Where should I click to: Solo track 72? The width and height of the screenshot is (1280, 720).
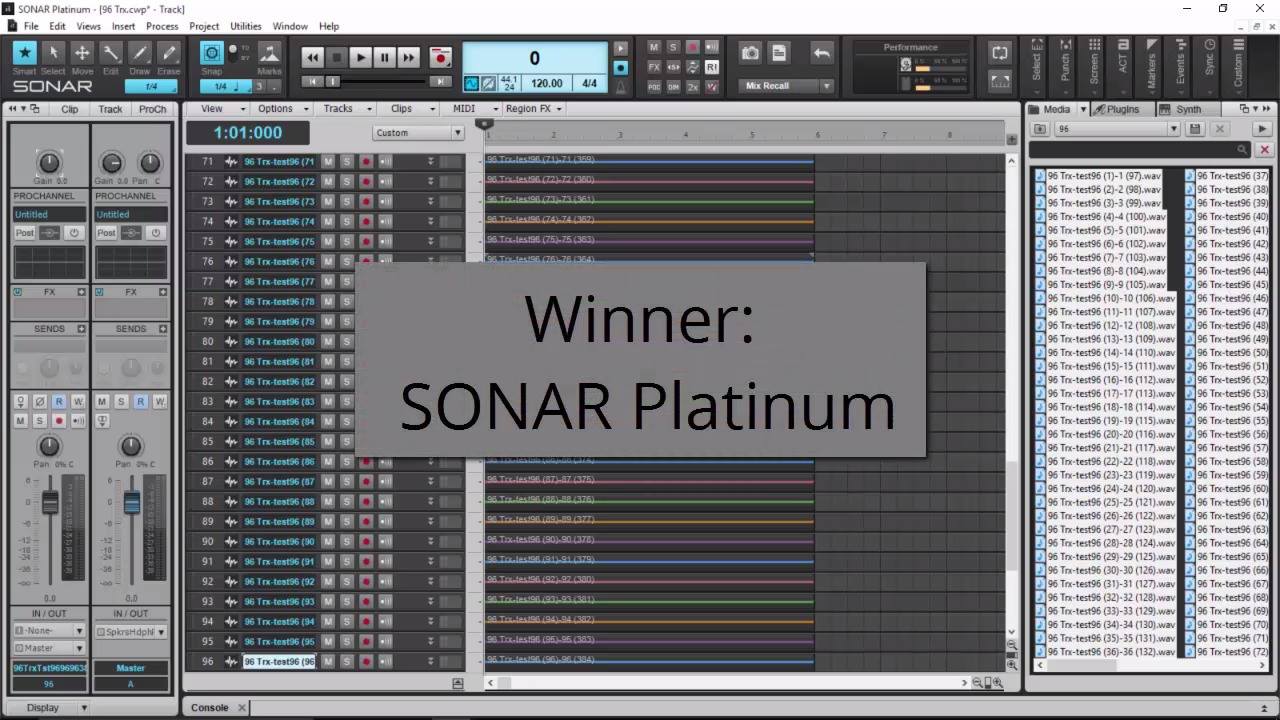click(x=346, y=181)
